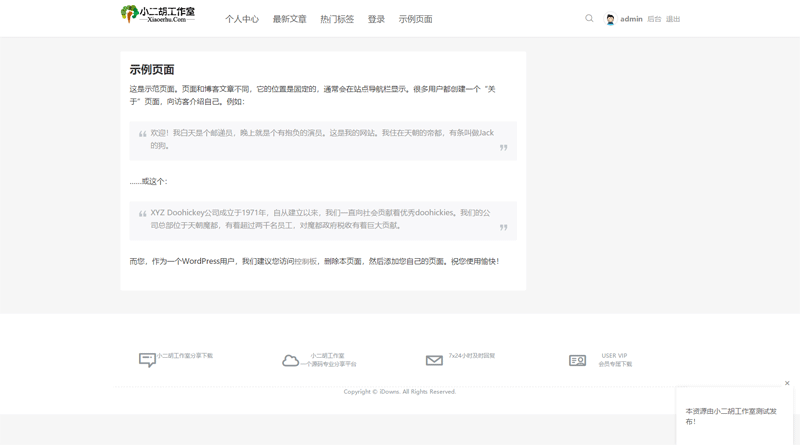The image size is (800, 445).
Task: Close the bottom-right notification popup
Action: click(x=787, y=383)
